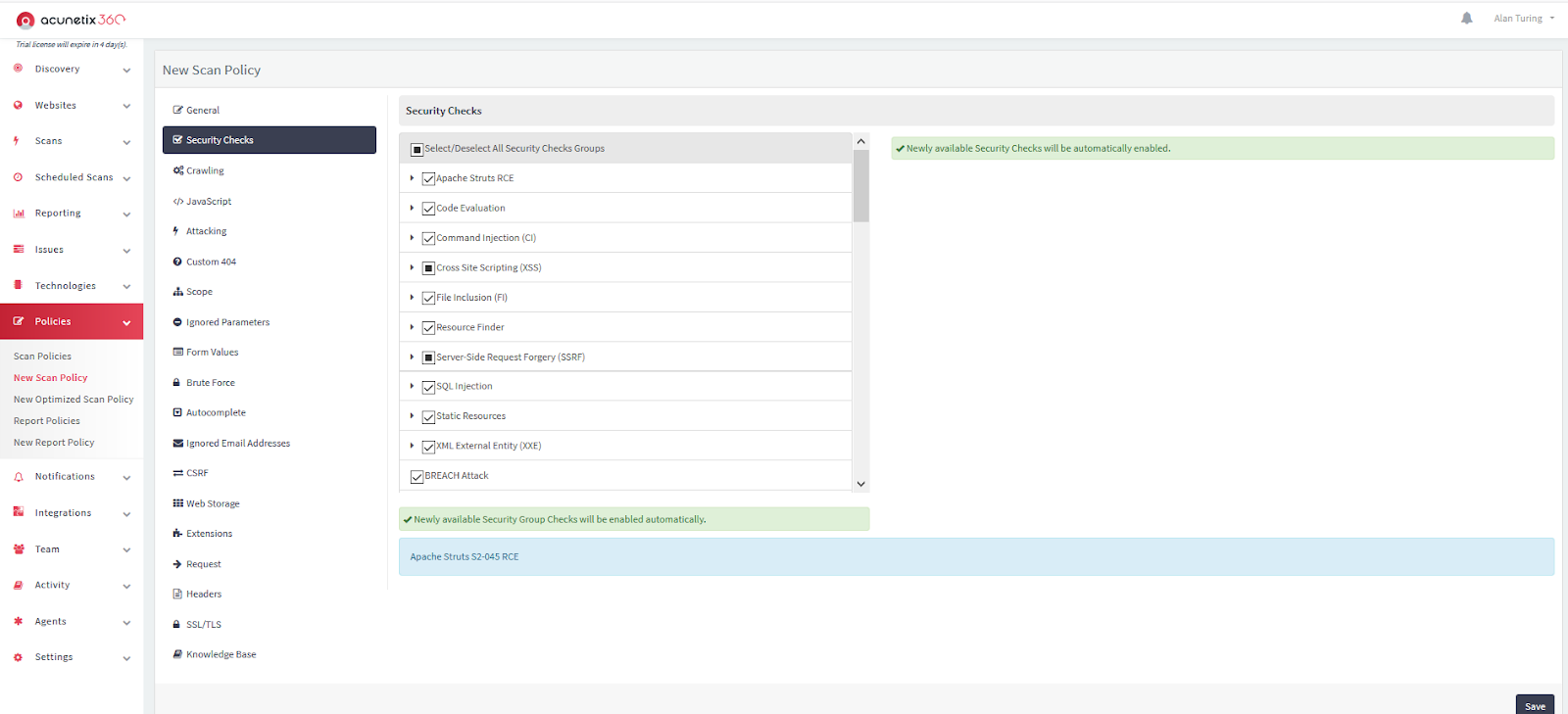
Task: Toggle the Cross Site Scripting (XSS) checkbox
Action: [428, 268]
